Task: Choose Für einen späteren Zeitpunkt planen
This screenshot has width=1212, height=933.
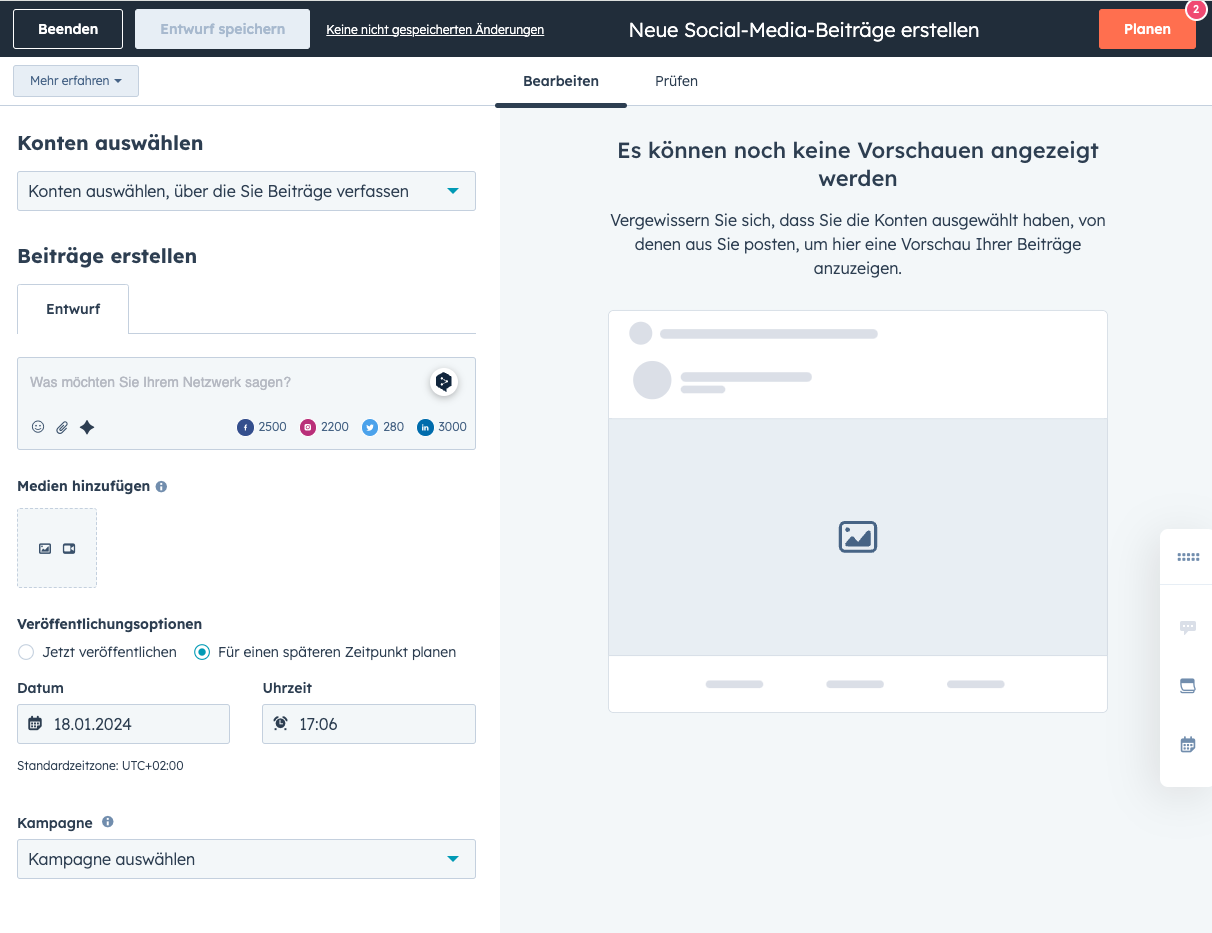Action: 204,652
